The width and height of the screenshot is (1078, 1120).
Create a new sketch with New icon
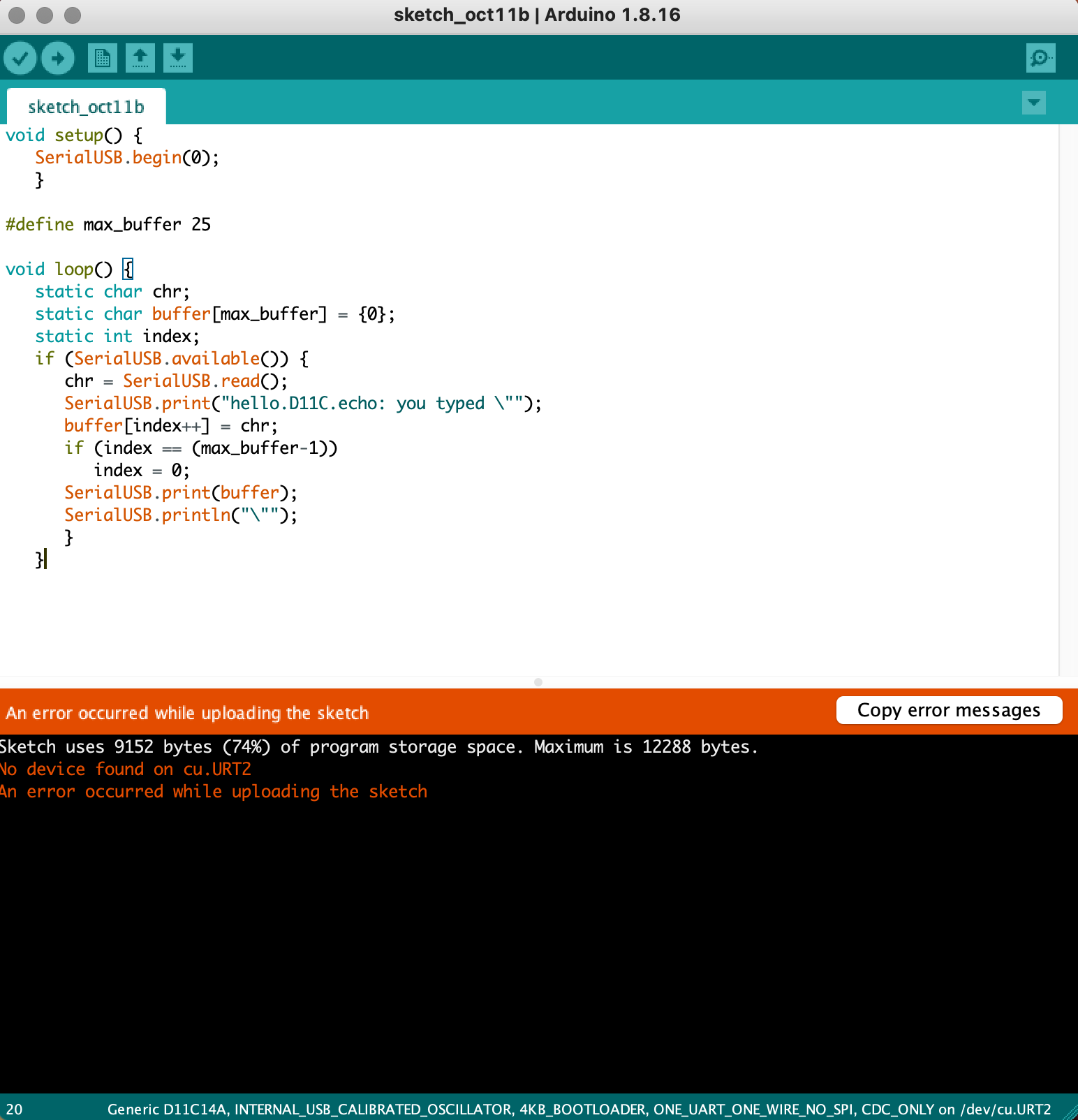(x=103, y=58)
